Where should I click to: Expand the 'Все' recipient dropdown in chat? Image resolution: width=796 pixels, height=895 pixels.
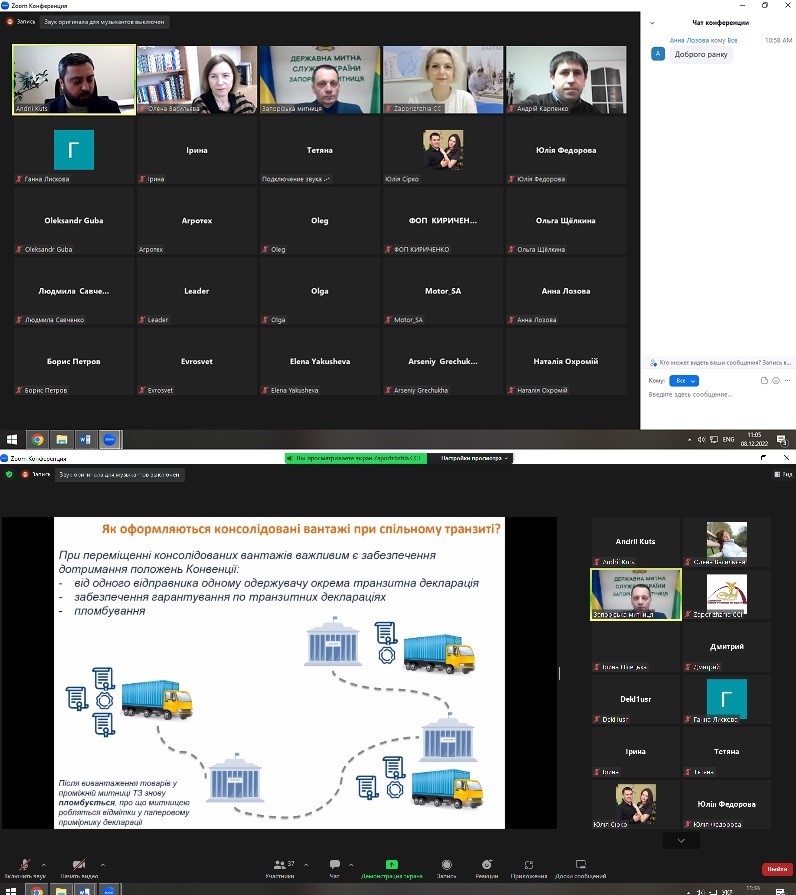(x=685, y=381)
